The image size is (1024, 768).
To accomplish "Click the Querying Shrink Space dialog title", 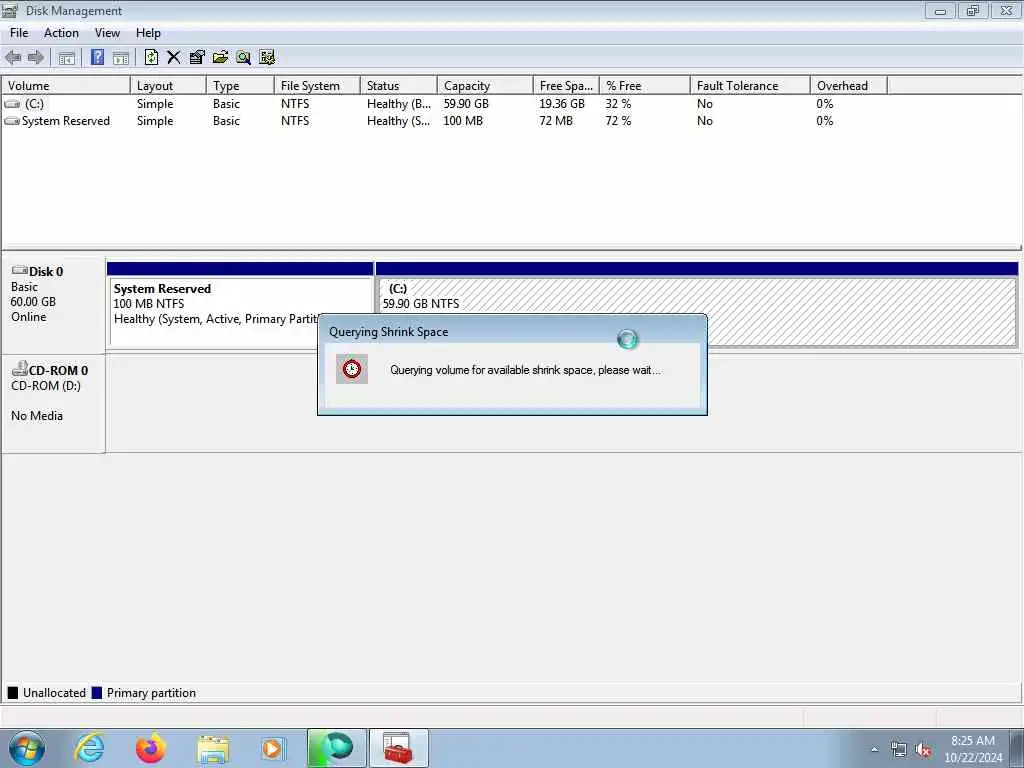I will pyautogui.click(x=389, y=332).
